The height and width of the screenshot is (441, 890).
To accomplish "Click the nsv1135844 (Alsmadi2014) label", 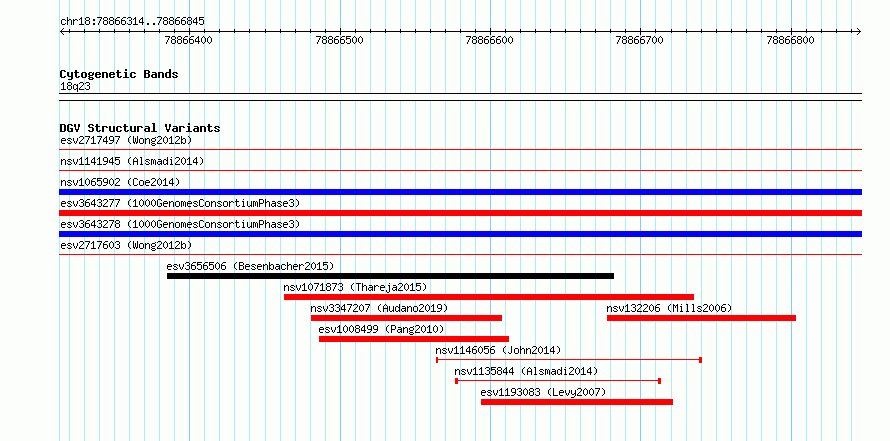I will coord(526,371).
